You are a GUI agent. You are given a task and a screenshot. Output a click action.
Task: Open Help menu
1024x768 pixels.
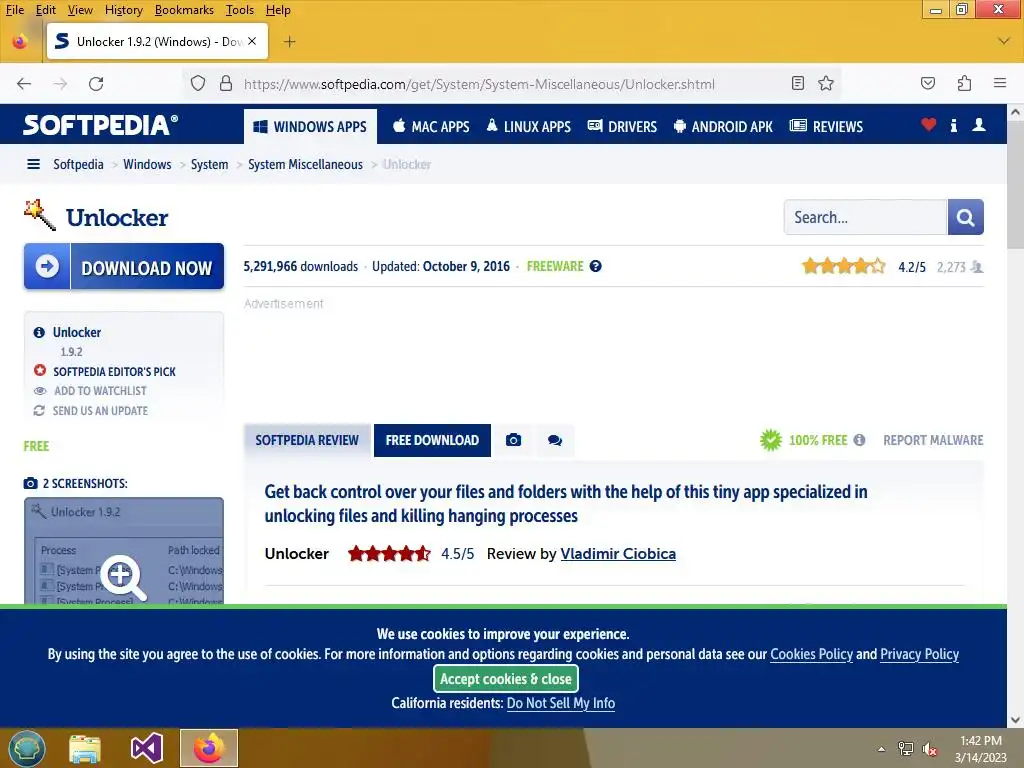point(278,10)
